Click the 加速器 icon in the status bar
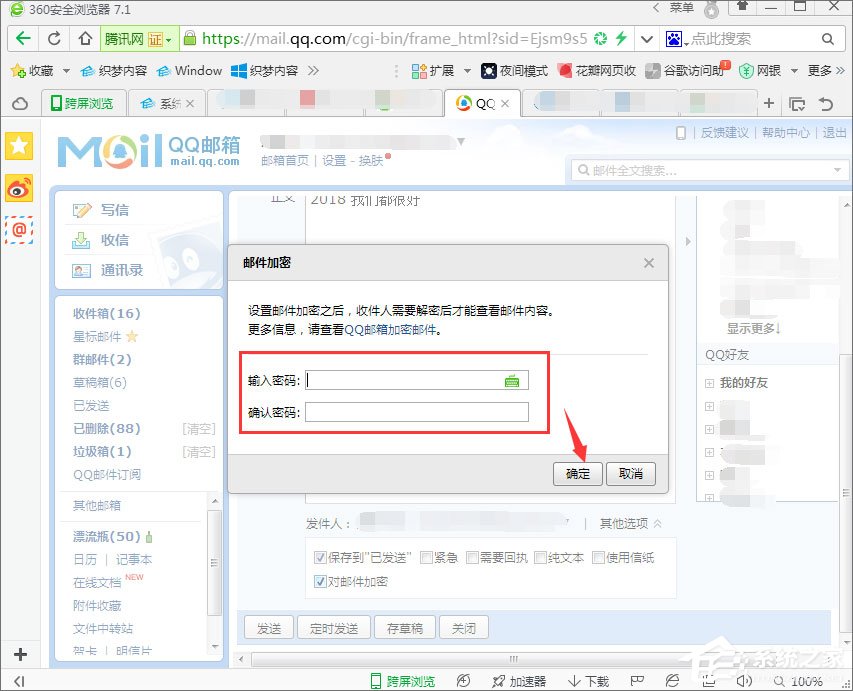 point(519,680)
